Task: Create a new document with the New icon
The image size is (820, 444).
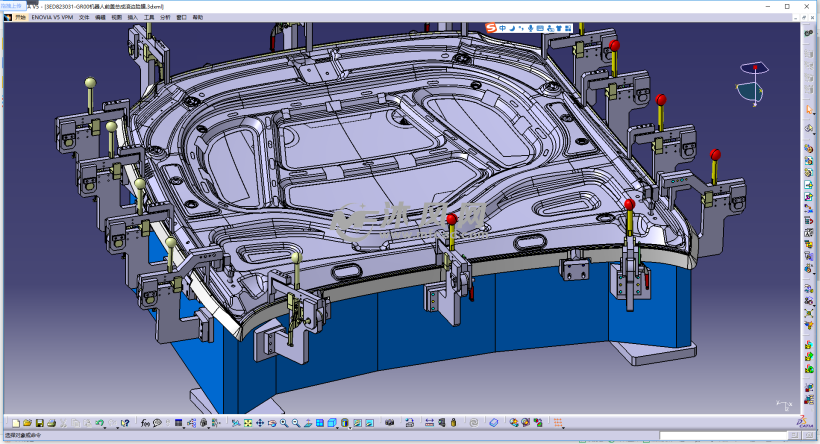Action: click(16, 423)
